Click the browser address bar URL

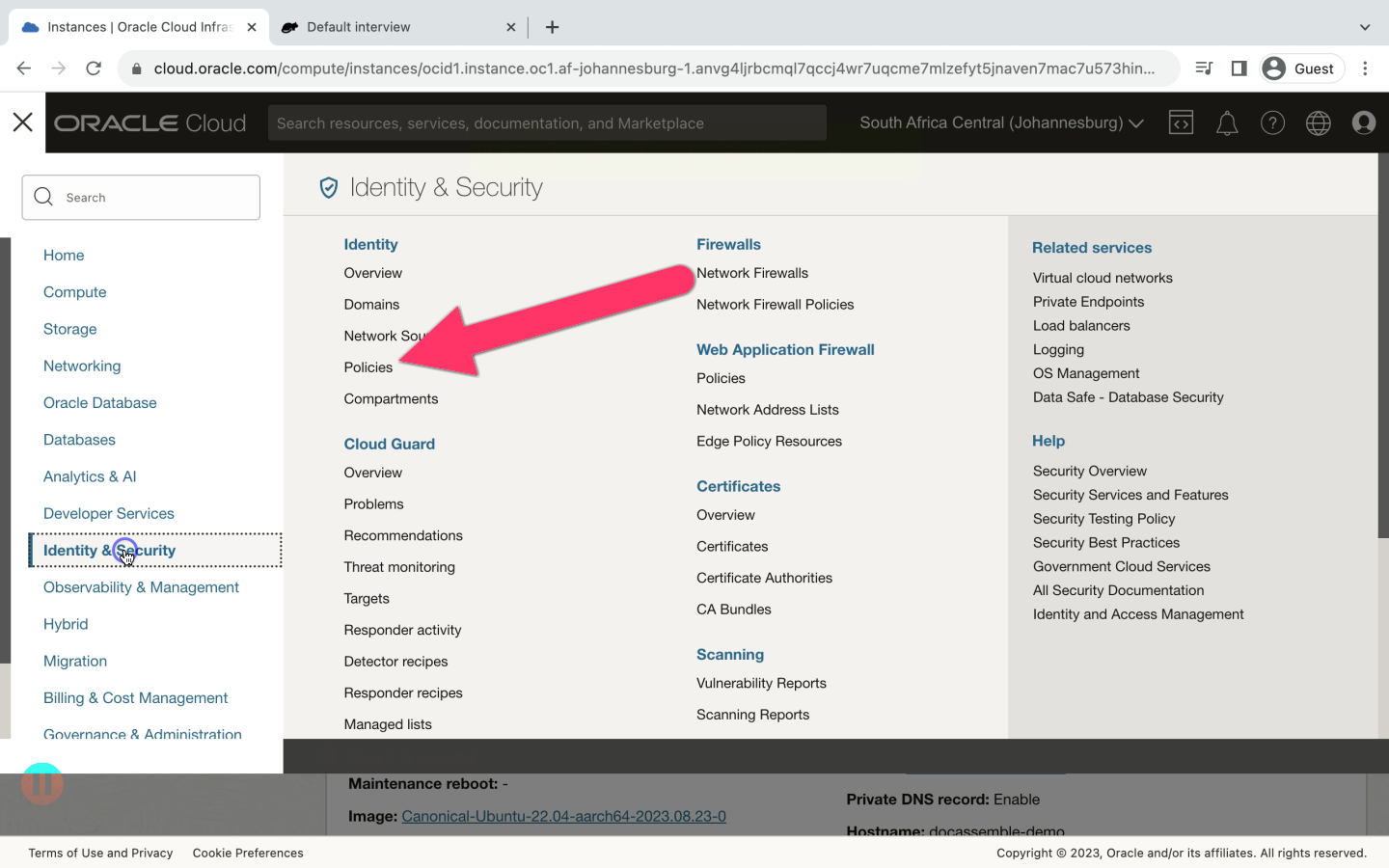(654, 68)
